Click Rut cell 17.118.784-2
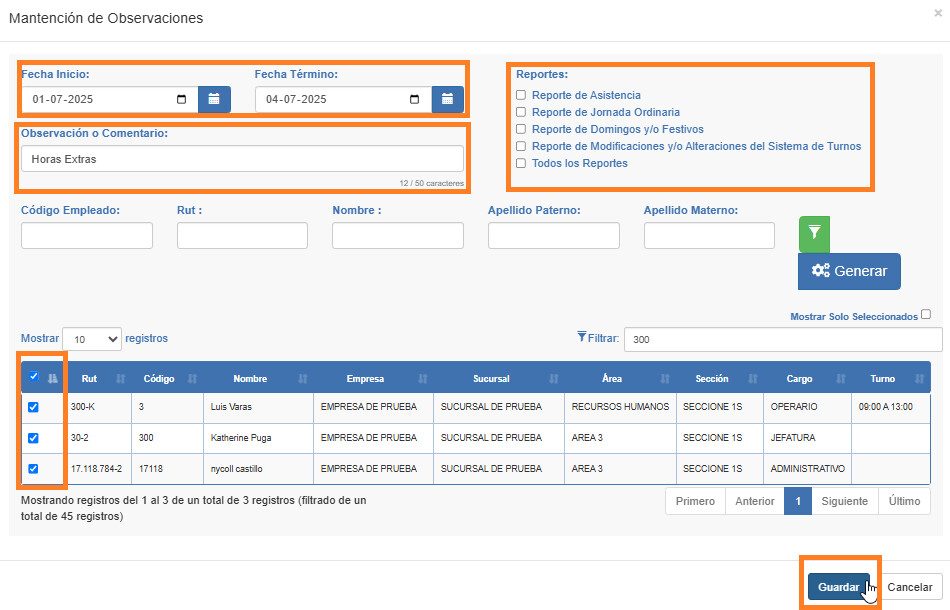 [99, 469]
